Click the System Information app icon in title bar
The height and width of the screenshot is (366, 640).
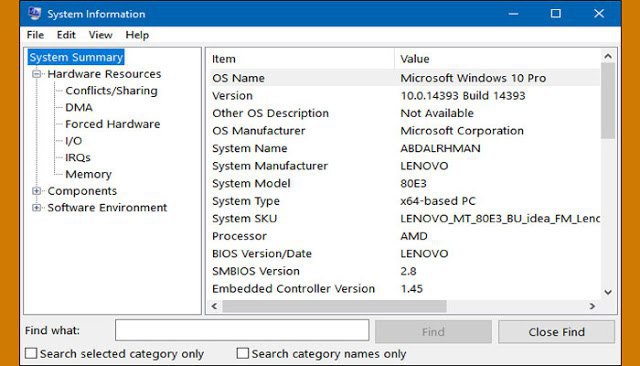tap(34, 13)
